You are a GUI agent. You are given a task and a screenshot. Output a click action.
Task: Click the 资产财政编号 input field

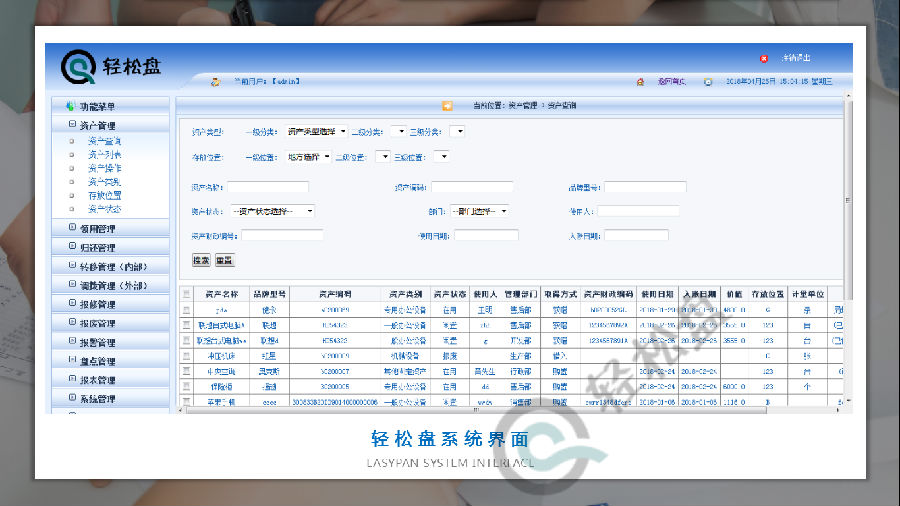tap(282, 235)
